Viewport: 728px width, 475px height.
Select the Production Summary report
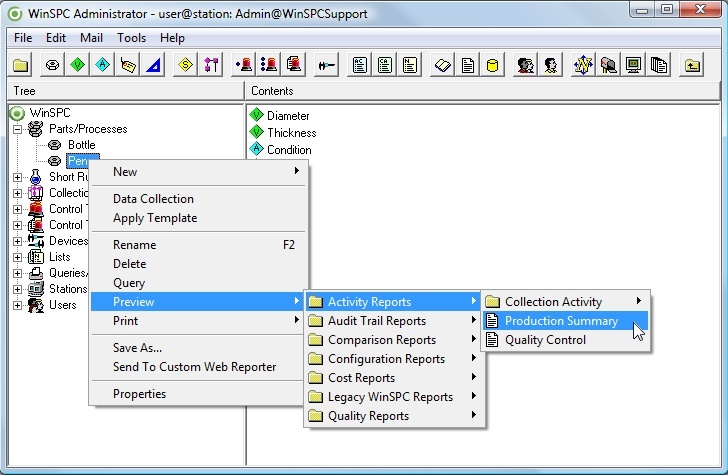tap(565, 321)
